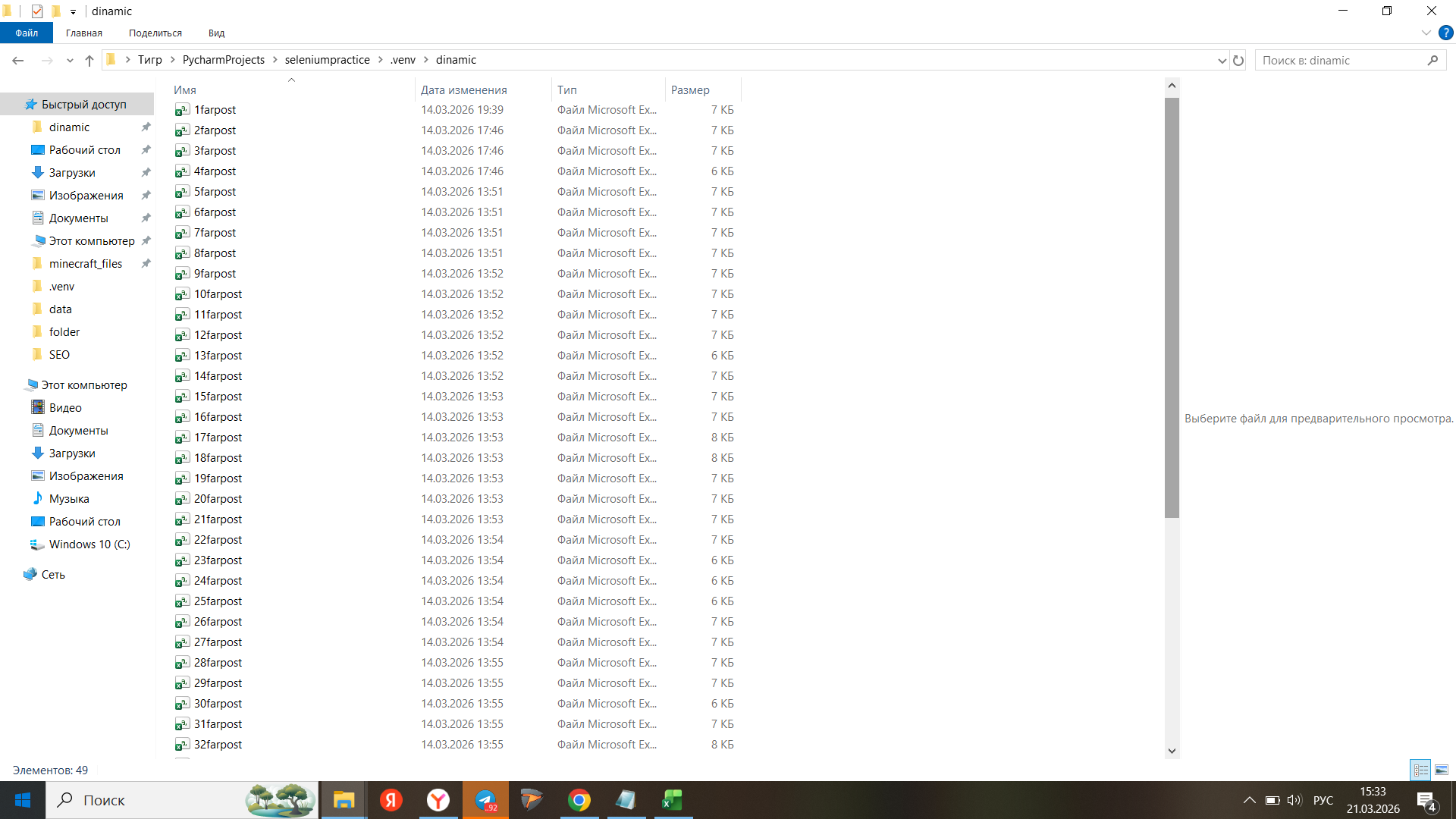Select the 27farpost Excel file icon
The image size is (1456, 819).
pos(182,642)
